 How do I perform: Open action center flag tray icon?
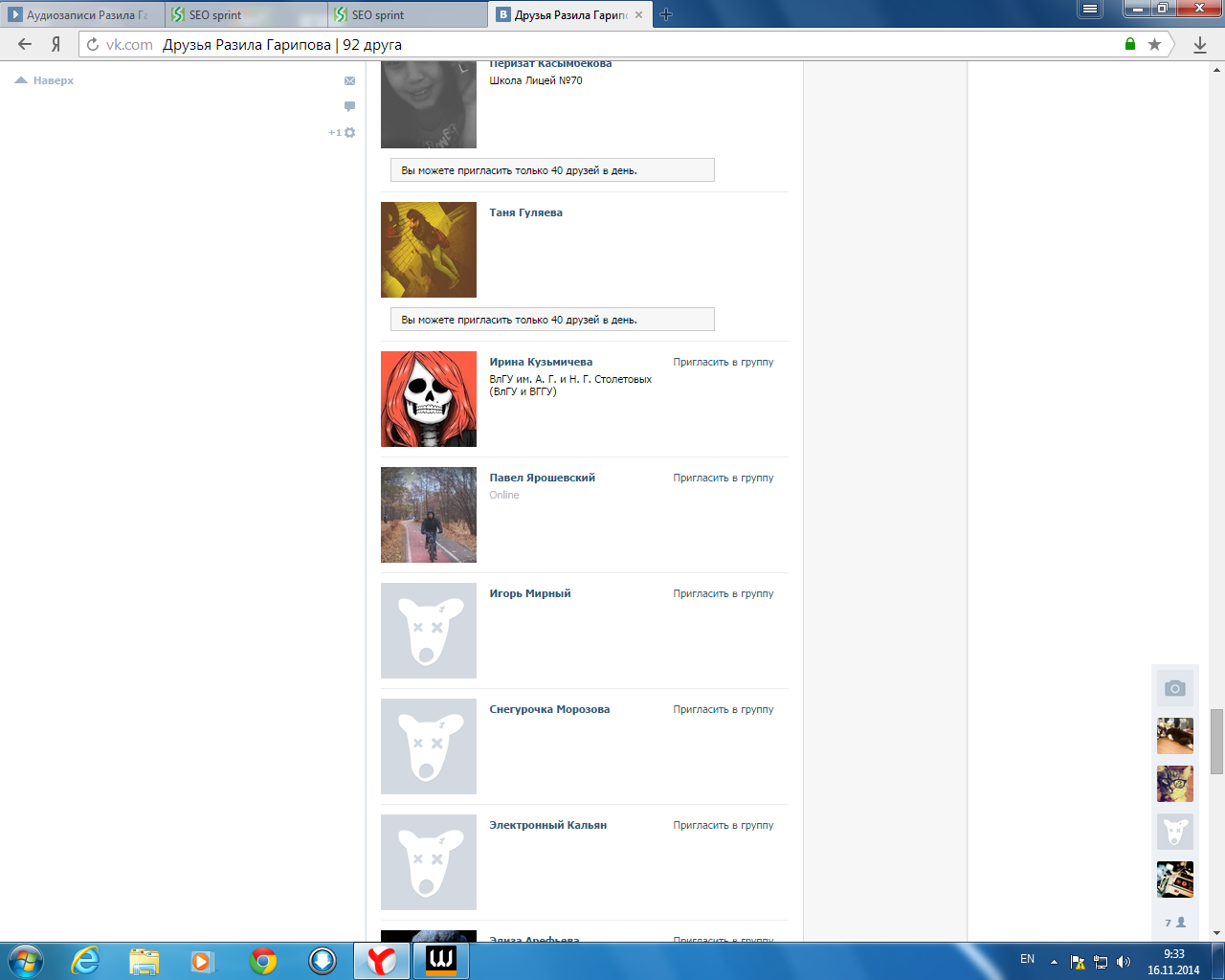click(x=1078, y=962)
